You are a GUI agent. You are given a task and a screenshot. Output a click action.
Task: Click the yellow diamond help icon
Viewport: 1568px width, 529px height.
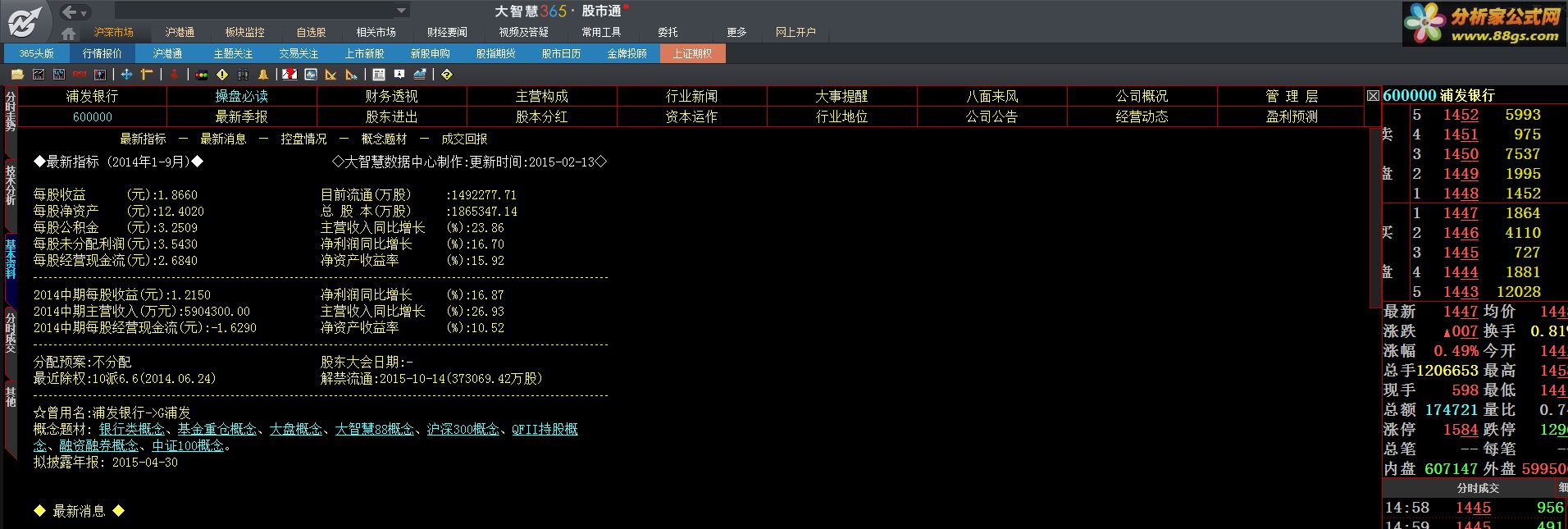pos(447,75)
